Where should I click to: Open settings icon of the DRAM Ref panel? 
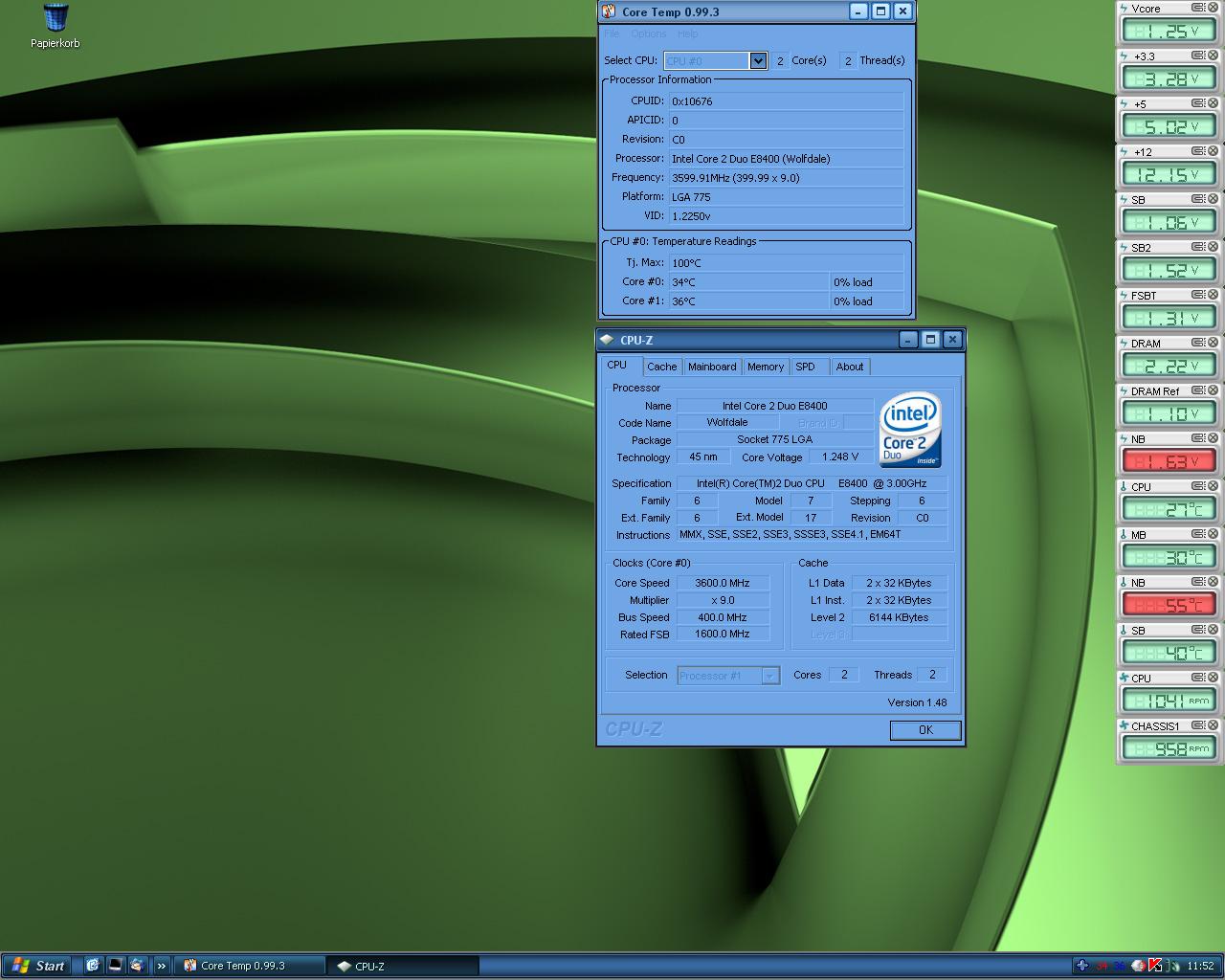pyautogui.click(x=1198, y=390)
